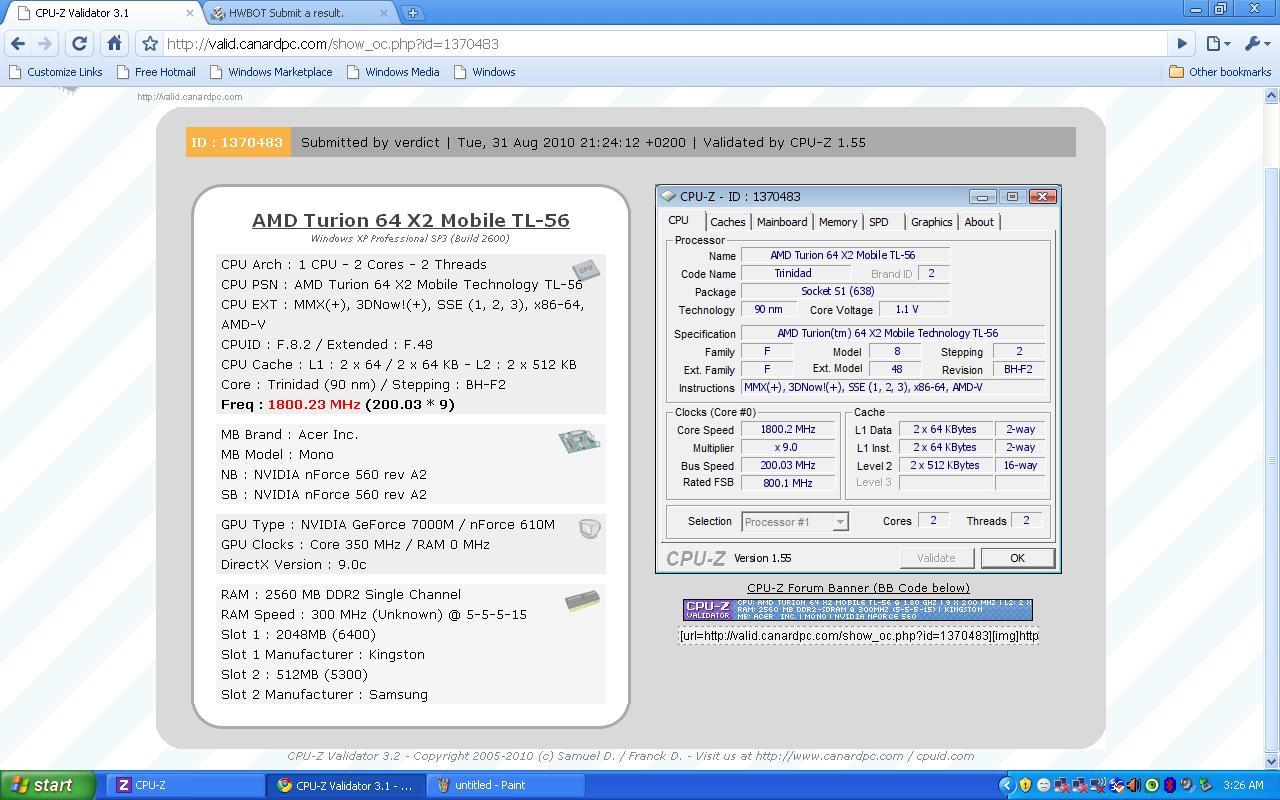Viewport: 1280px width, 800px height.
Task: Open the browser home page
Action: [x=114, y=44]
